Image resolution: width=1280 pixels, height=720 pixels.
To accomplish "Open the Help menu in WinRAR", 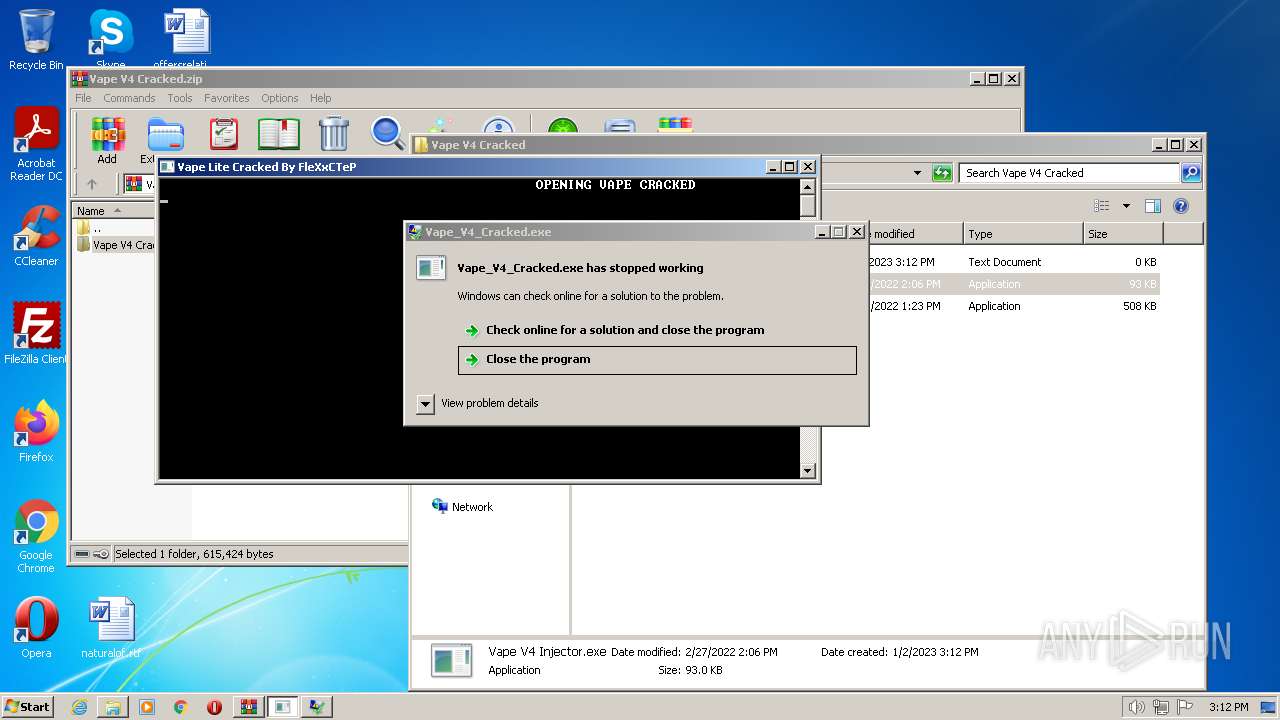I will tap(320, 98).
